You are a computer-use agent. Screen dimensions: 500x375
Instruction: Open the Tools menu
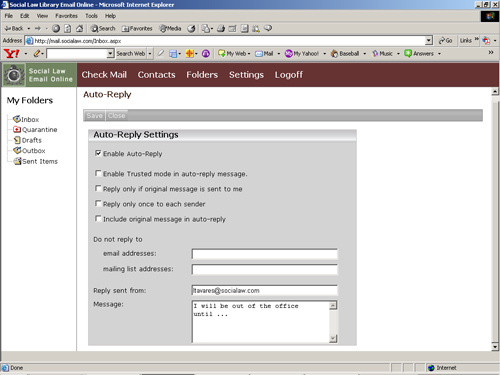(x=91, y=16)
